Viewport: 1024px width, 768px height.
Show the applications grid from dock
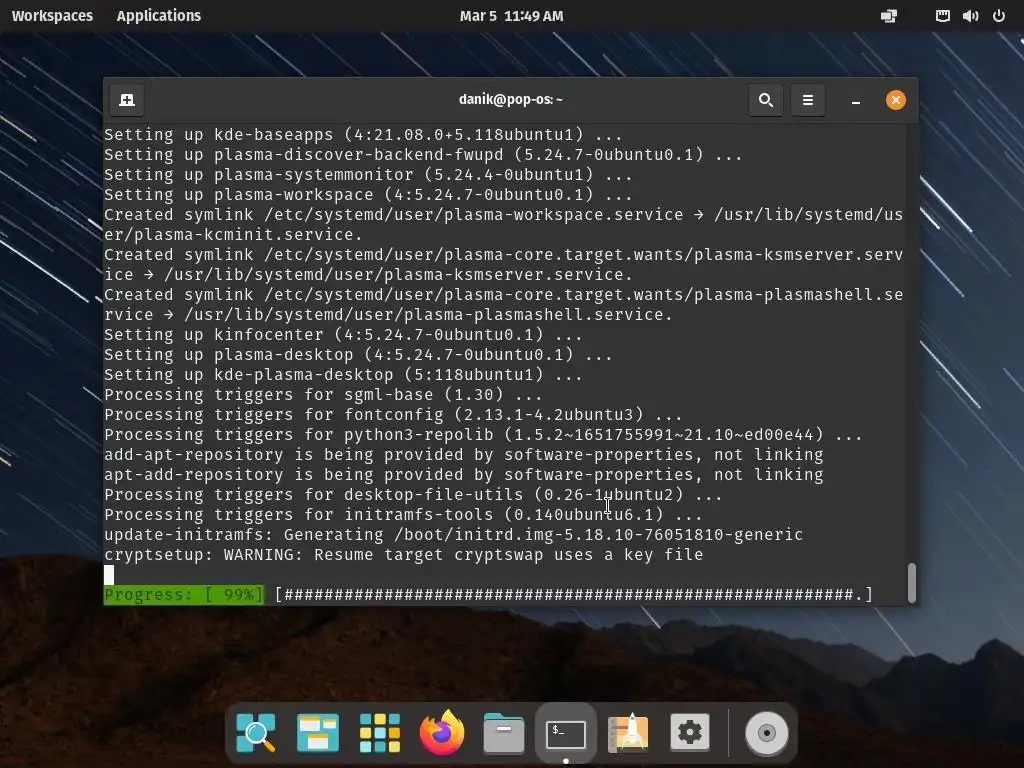[379, 733]
